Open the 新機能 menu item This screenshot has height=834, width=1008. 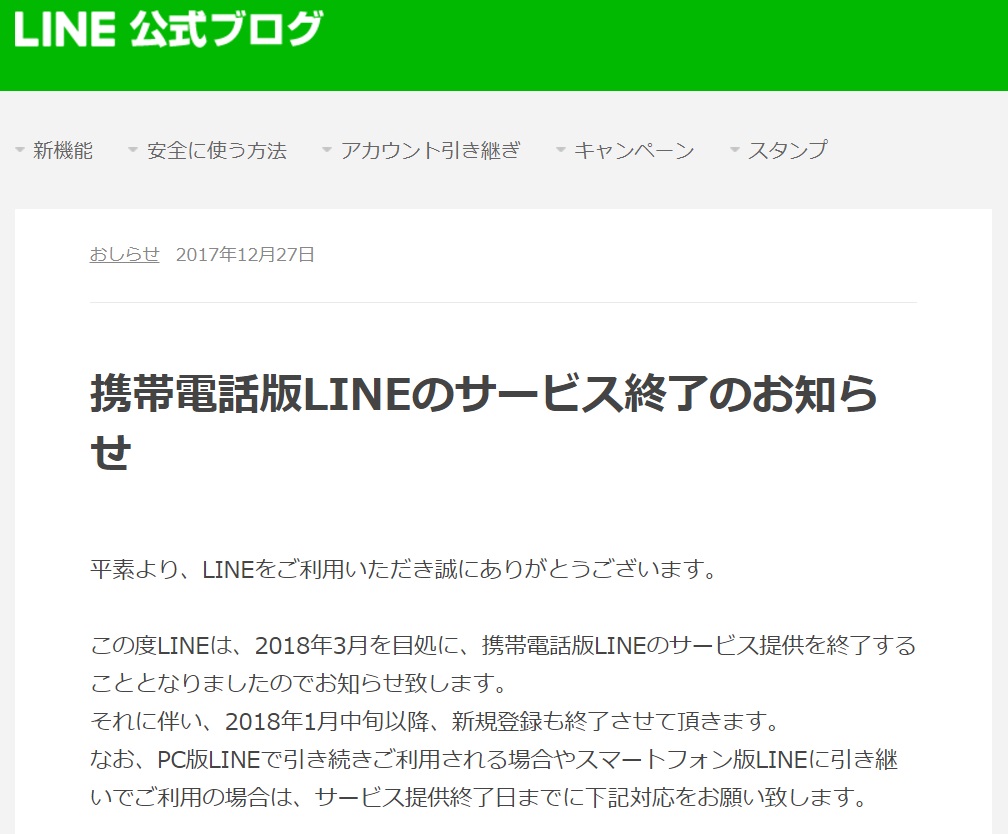tap(63, 151)
